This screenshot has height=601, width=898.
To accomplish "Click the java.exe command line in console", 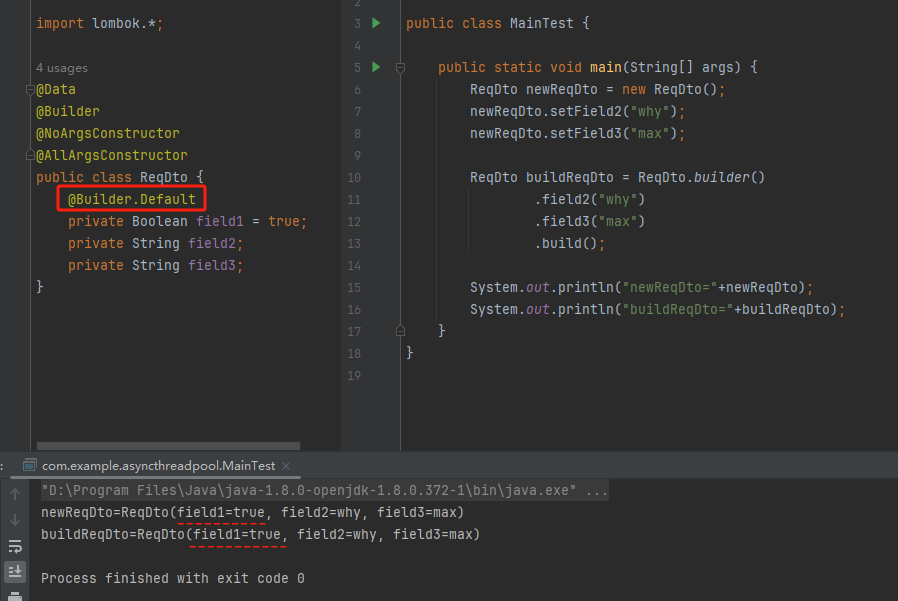I will (x=324, y=490).
